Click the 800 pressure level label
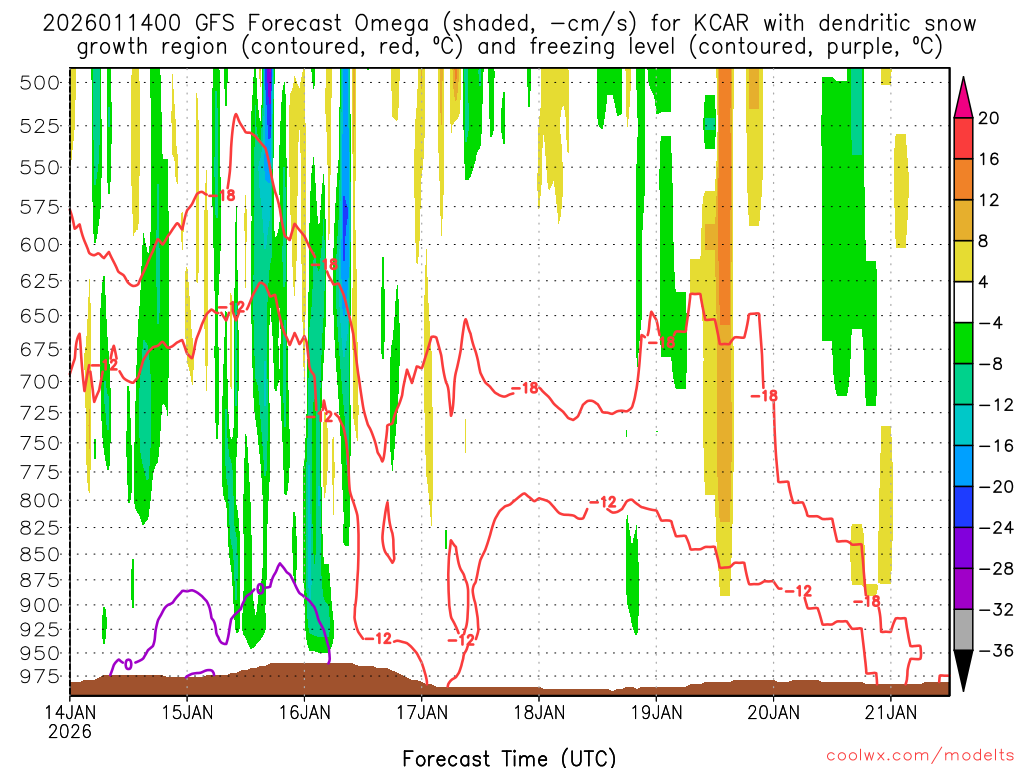This screenshot has width=1024, height=768. (39, 501)
